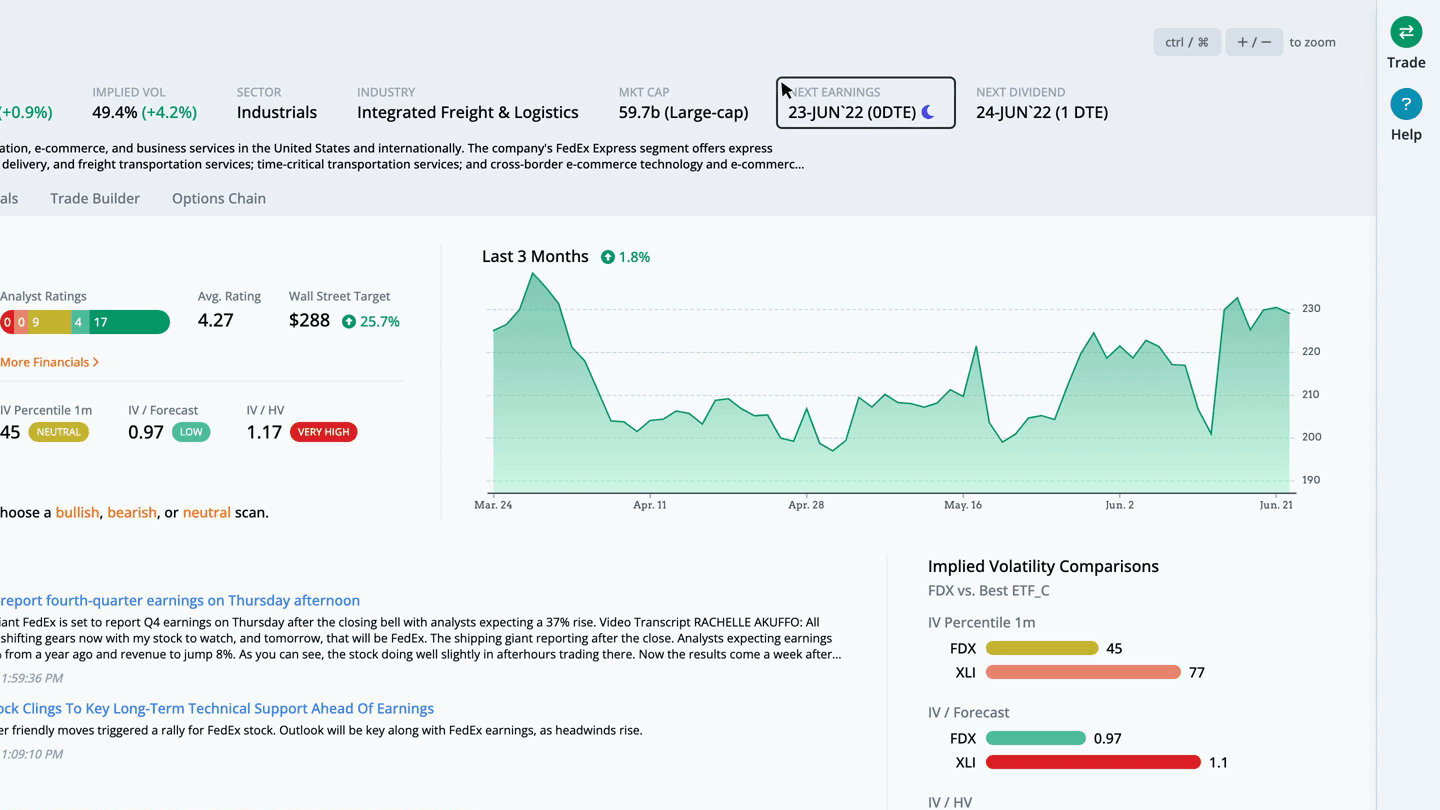
Task: Click the Next Dividend 24-JUN`22 value
Action: click(1042, 112)
